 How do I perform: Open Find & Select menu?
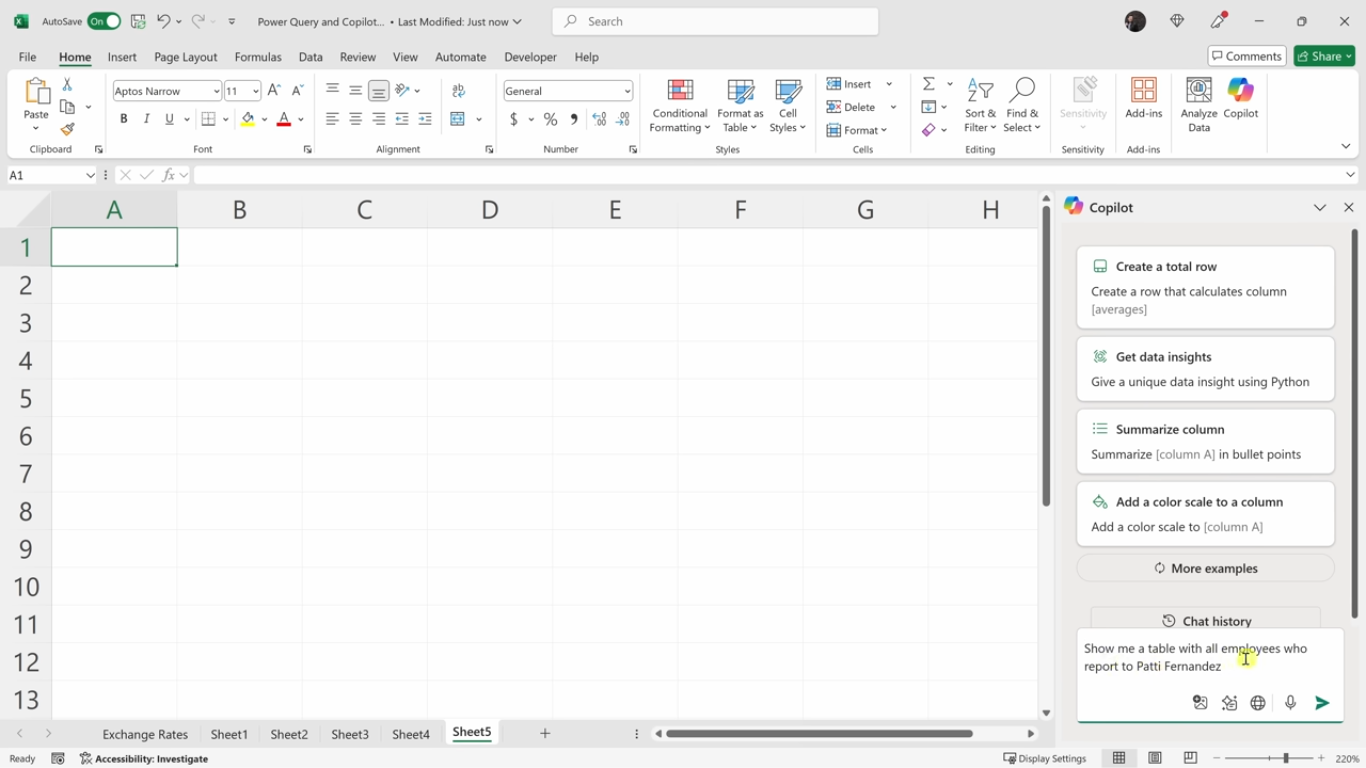[x=1022, y=106]
